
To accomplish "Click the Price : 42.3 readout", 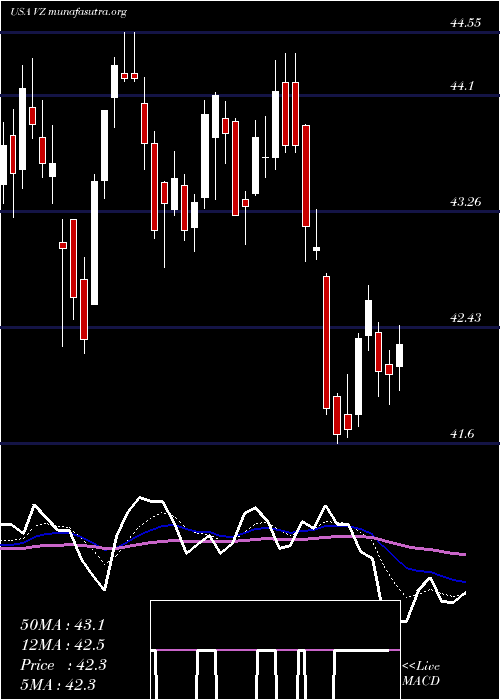I will coord(62,665).
